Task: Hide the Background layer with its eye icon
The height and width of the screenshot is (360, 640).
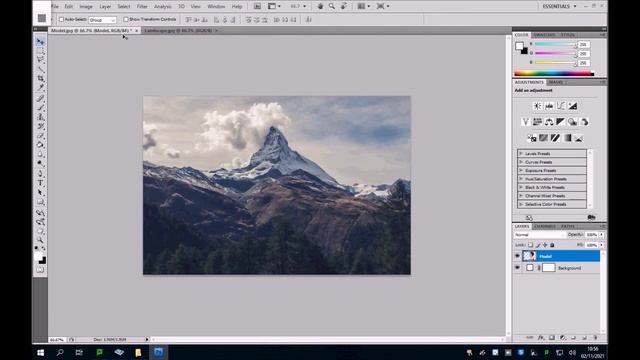Action: [517, 268]
